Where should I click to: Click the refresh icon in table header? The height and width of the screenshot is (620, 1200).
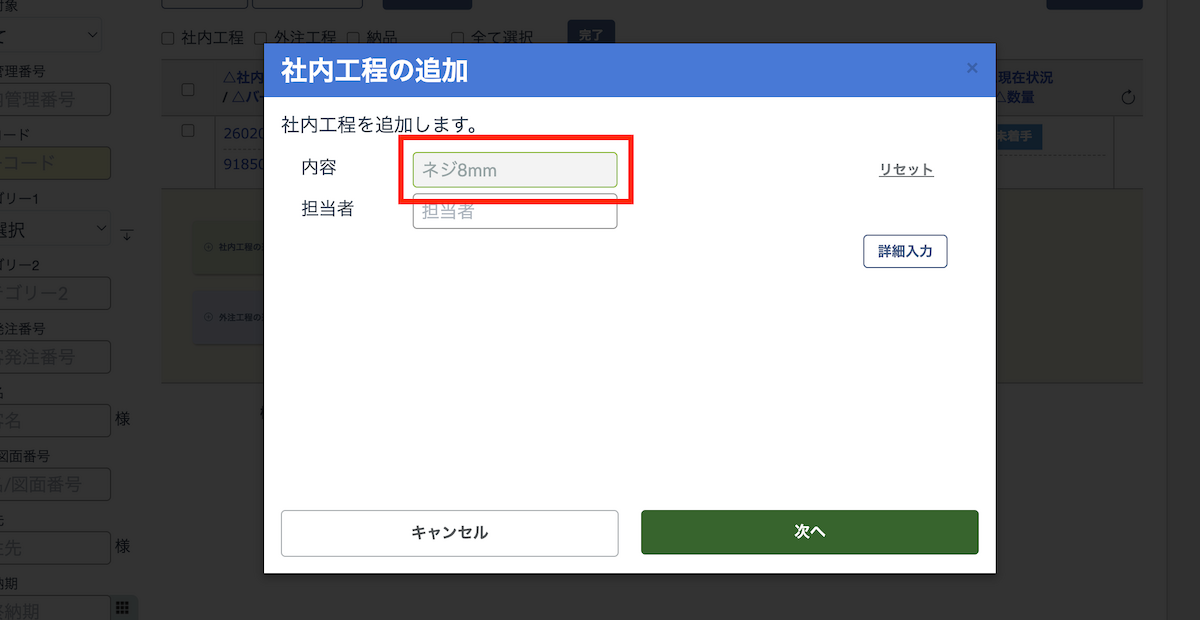coord(1128,97)
